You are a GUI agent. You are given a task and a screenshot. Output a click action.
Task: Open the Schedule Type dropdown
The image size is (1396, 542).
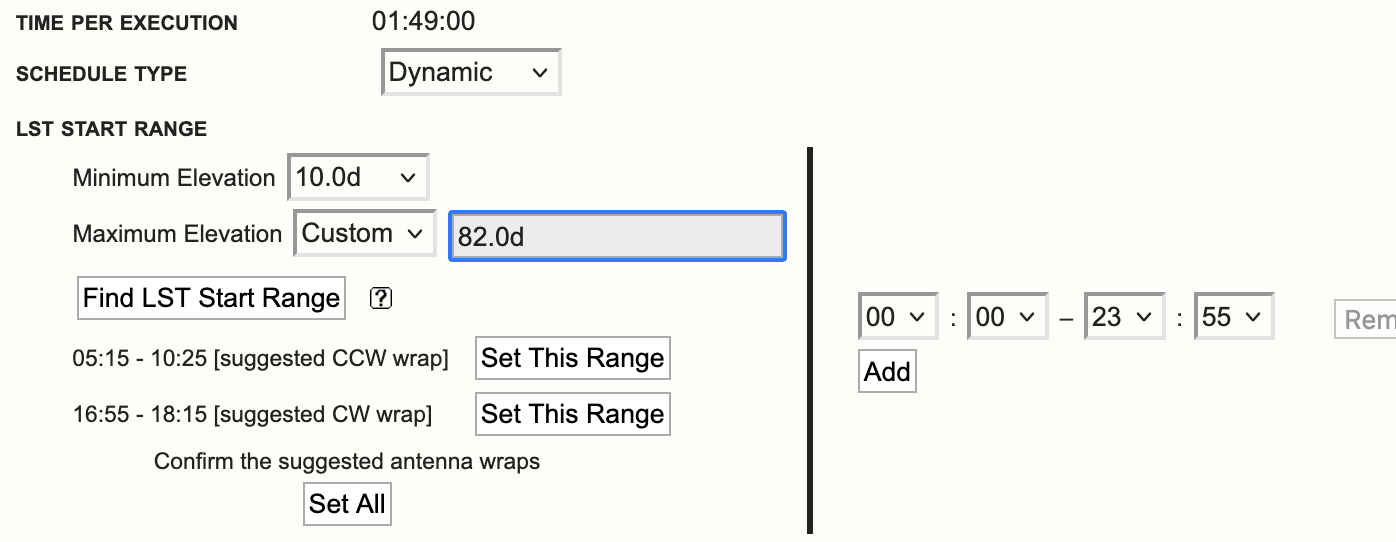(x=471, y=73)
